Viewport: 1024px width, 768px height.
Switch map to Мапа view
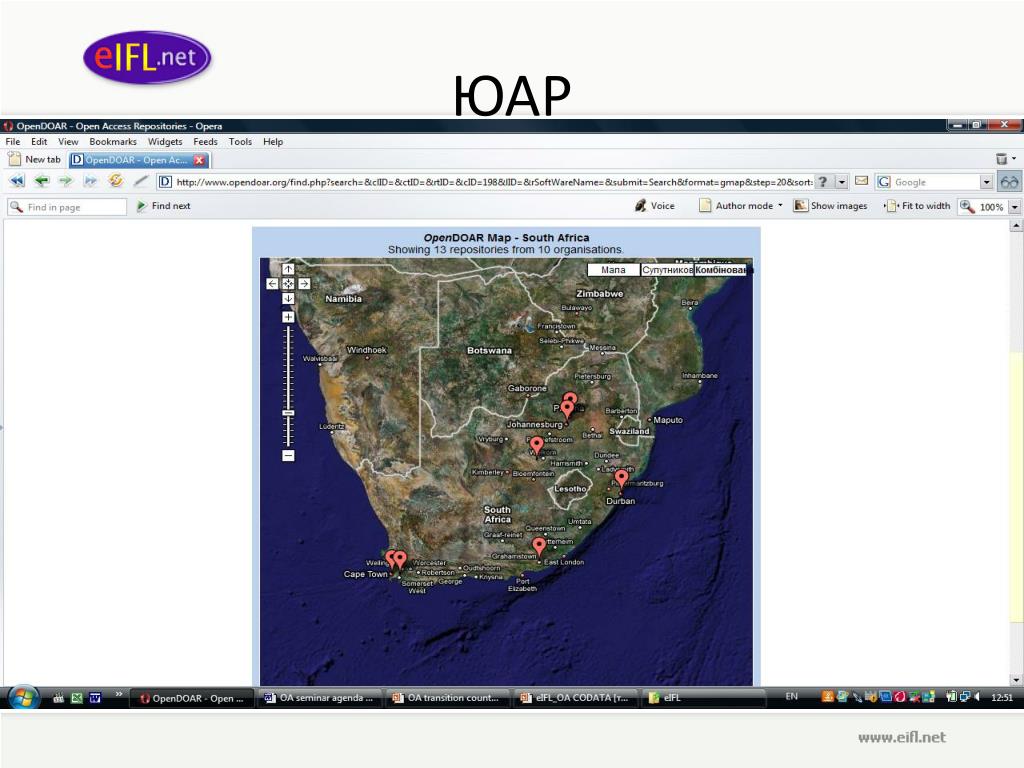[x=613, y=270]
